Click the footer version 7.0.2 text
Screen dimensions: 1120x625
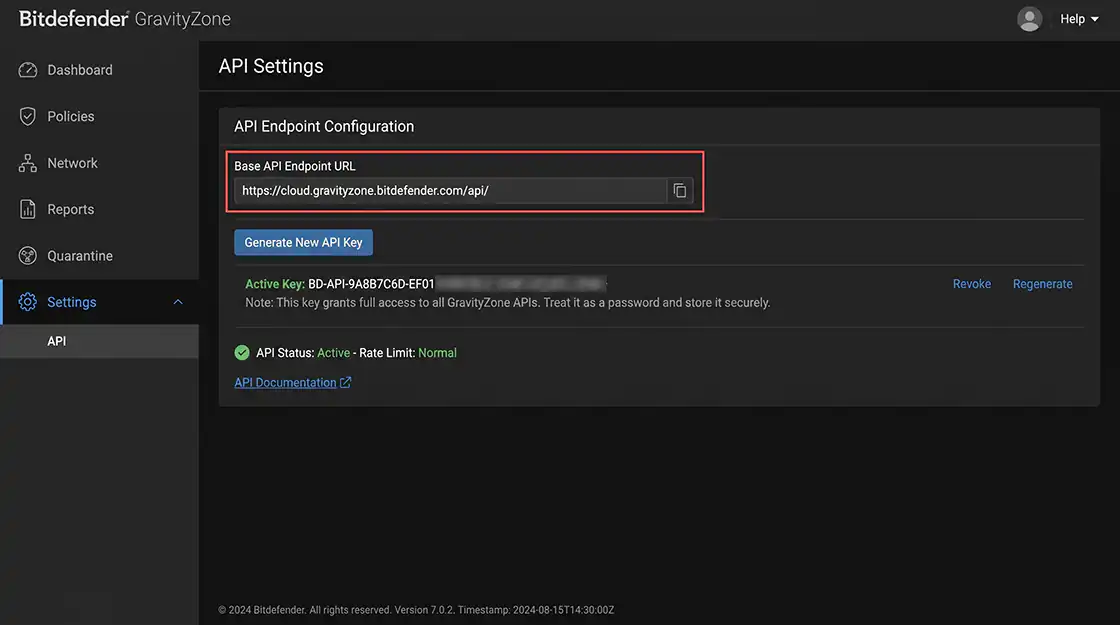point(424,610)
